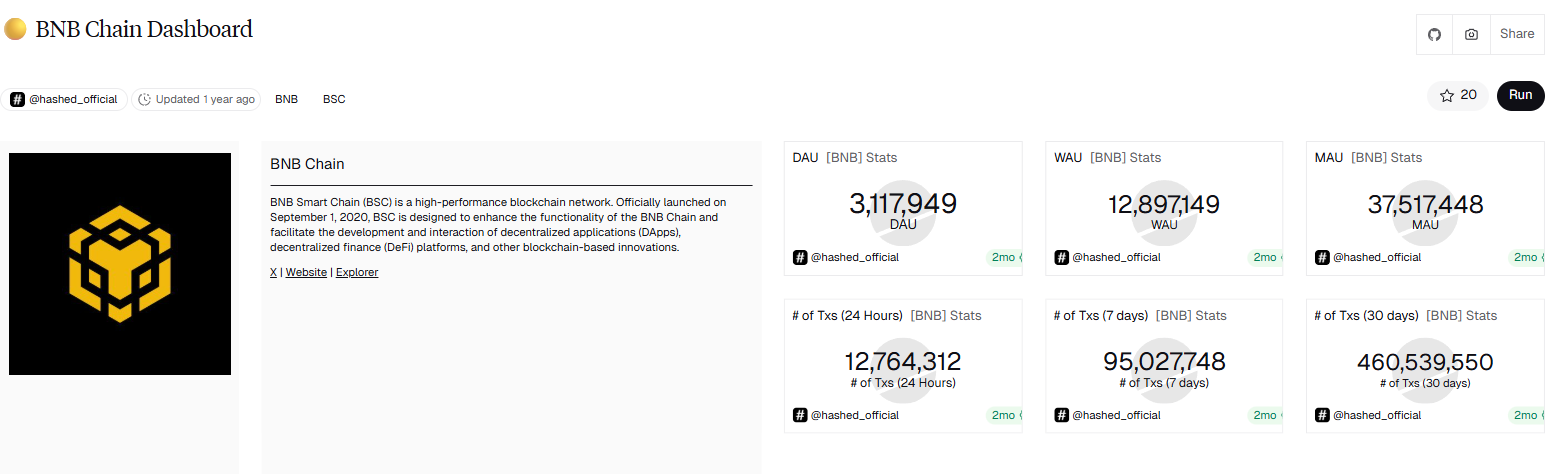Select the BNB tag
The image size is (1565, 474).
(x=286, y=99)
